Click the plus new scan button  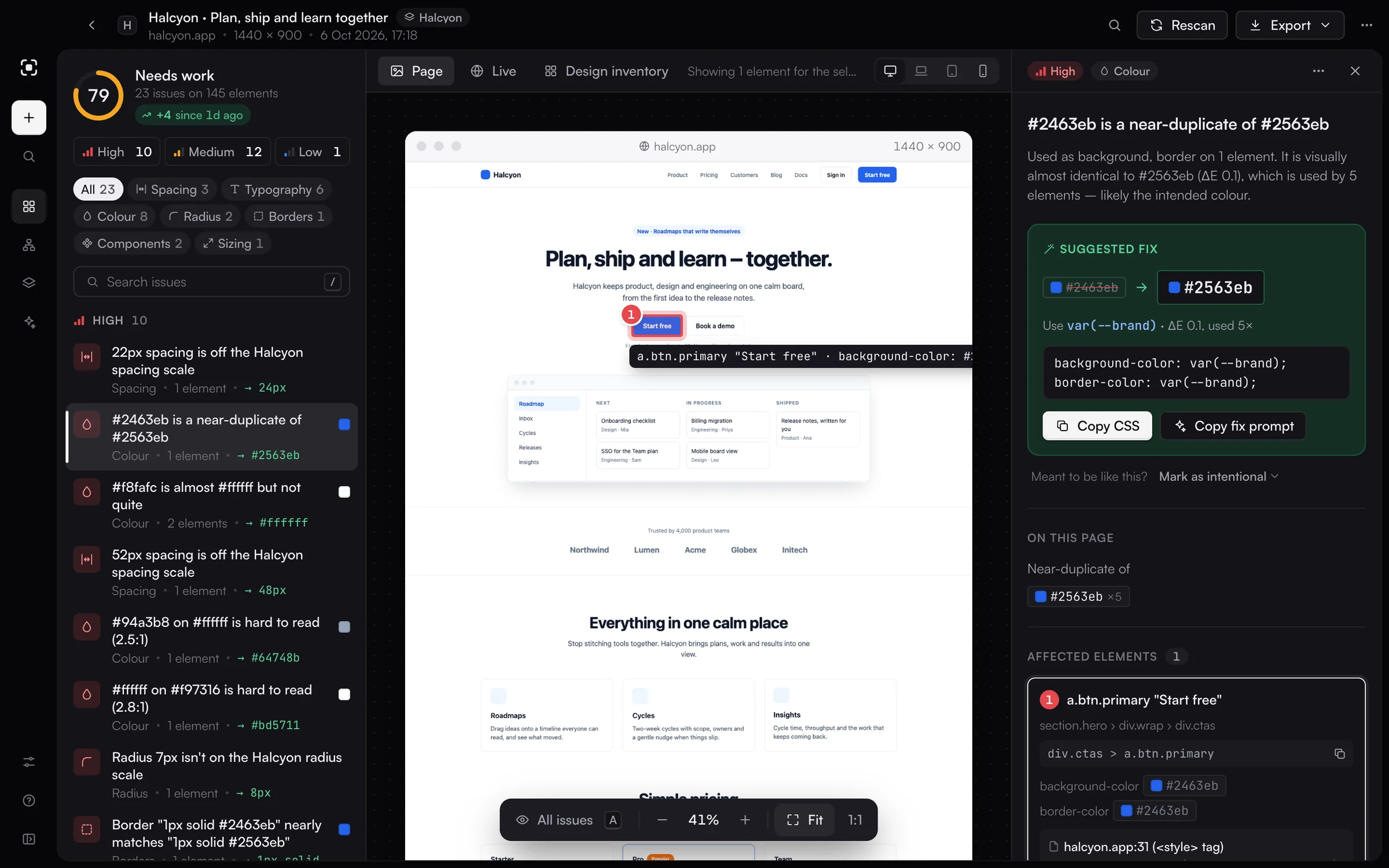[x=28, y=117]
